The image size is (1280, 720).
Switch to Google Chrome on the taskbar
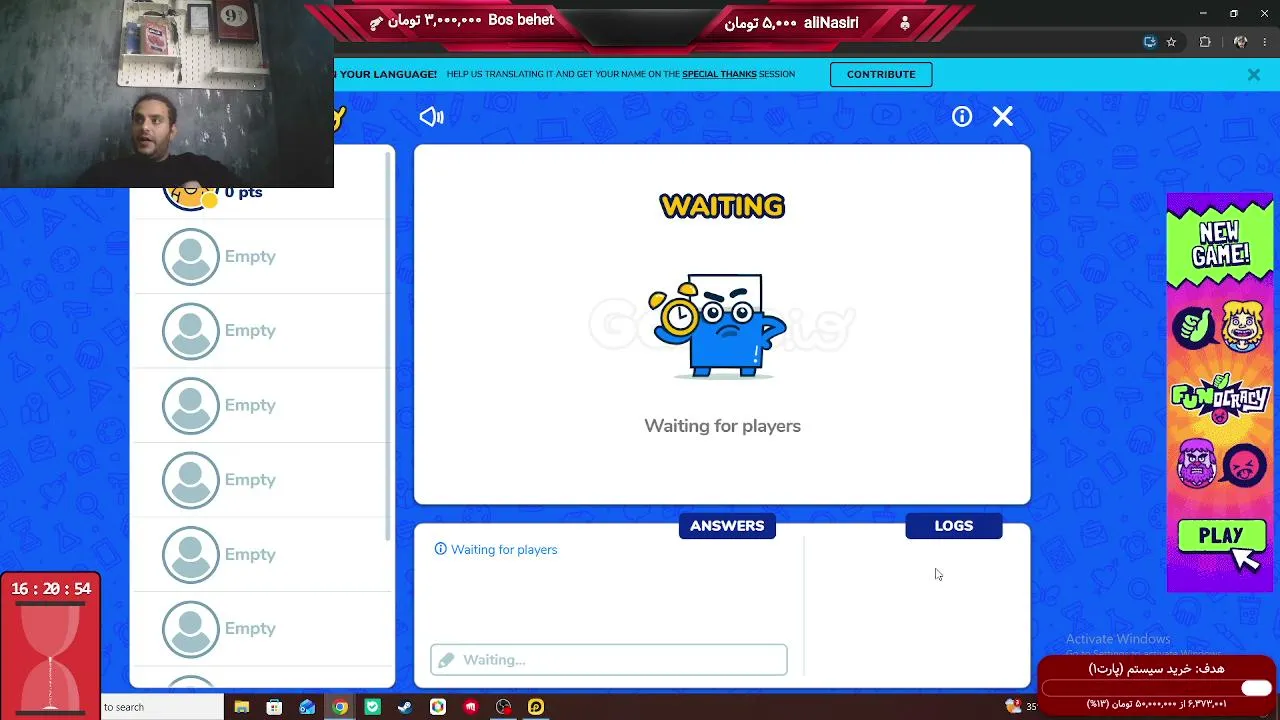(x=340, y=707)
